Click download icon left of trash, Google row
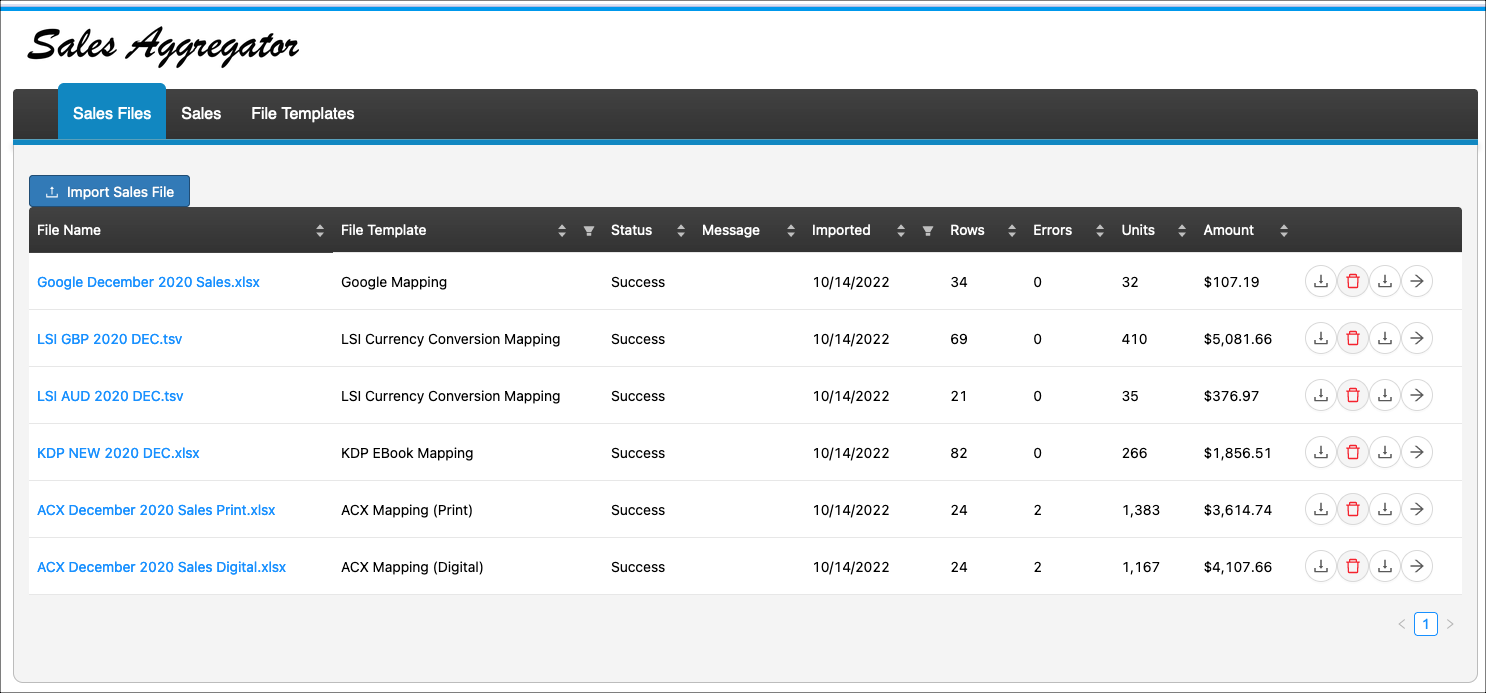The image size is (1486, 693). coord(1321,282)
